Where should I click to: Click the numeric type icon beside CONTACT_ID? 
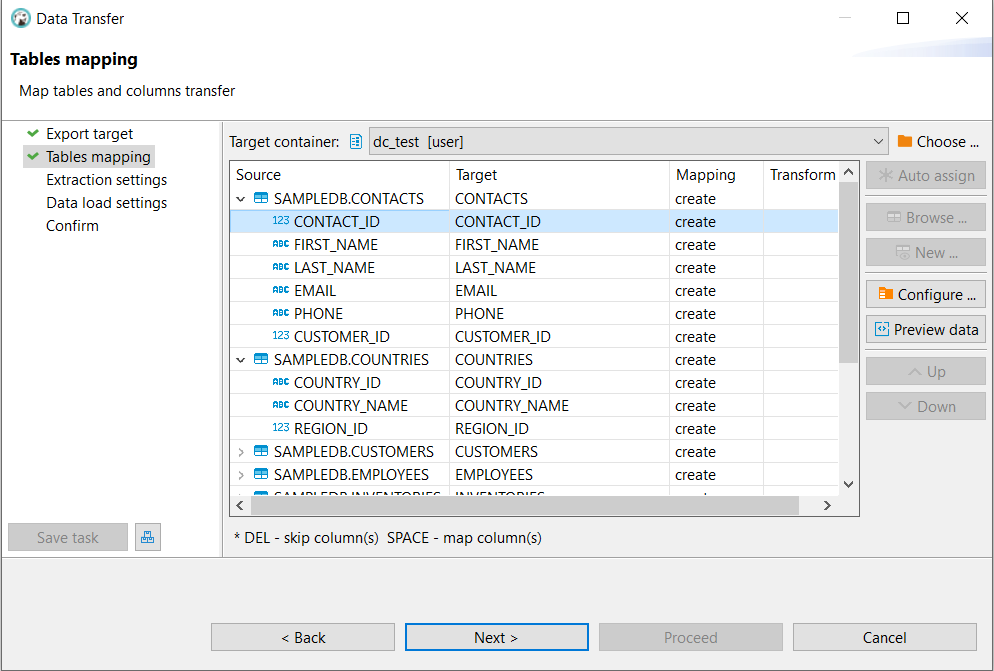point(281,221)
